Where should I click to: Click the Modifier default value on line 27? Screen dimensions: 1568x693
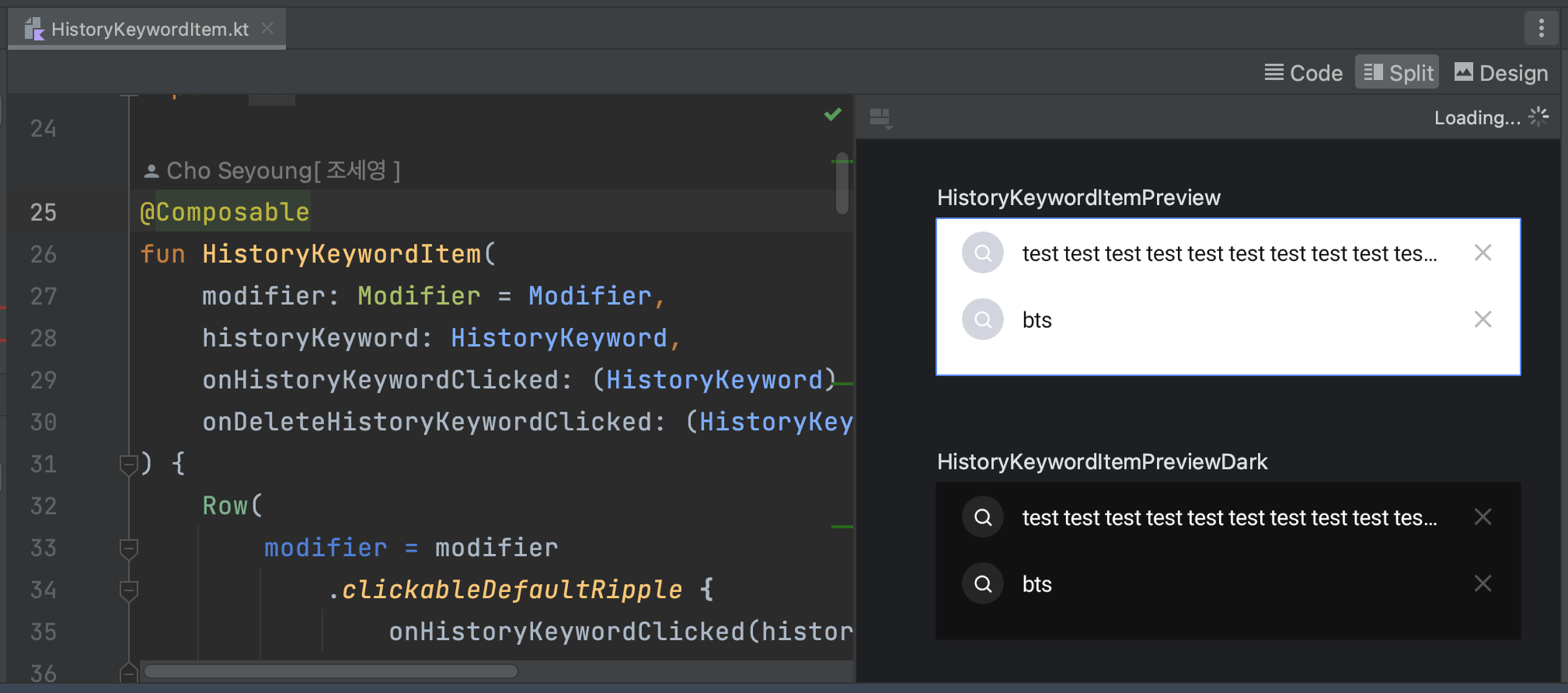pyautogui.click(x=590, y=296)
